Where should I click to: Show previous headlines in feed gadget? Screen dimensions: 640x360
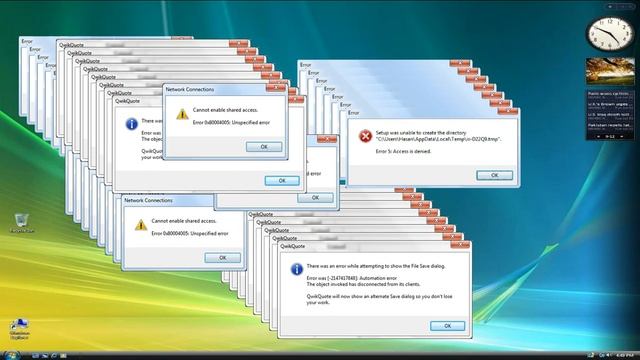click(x=598, y=136)
